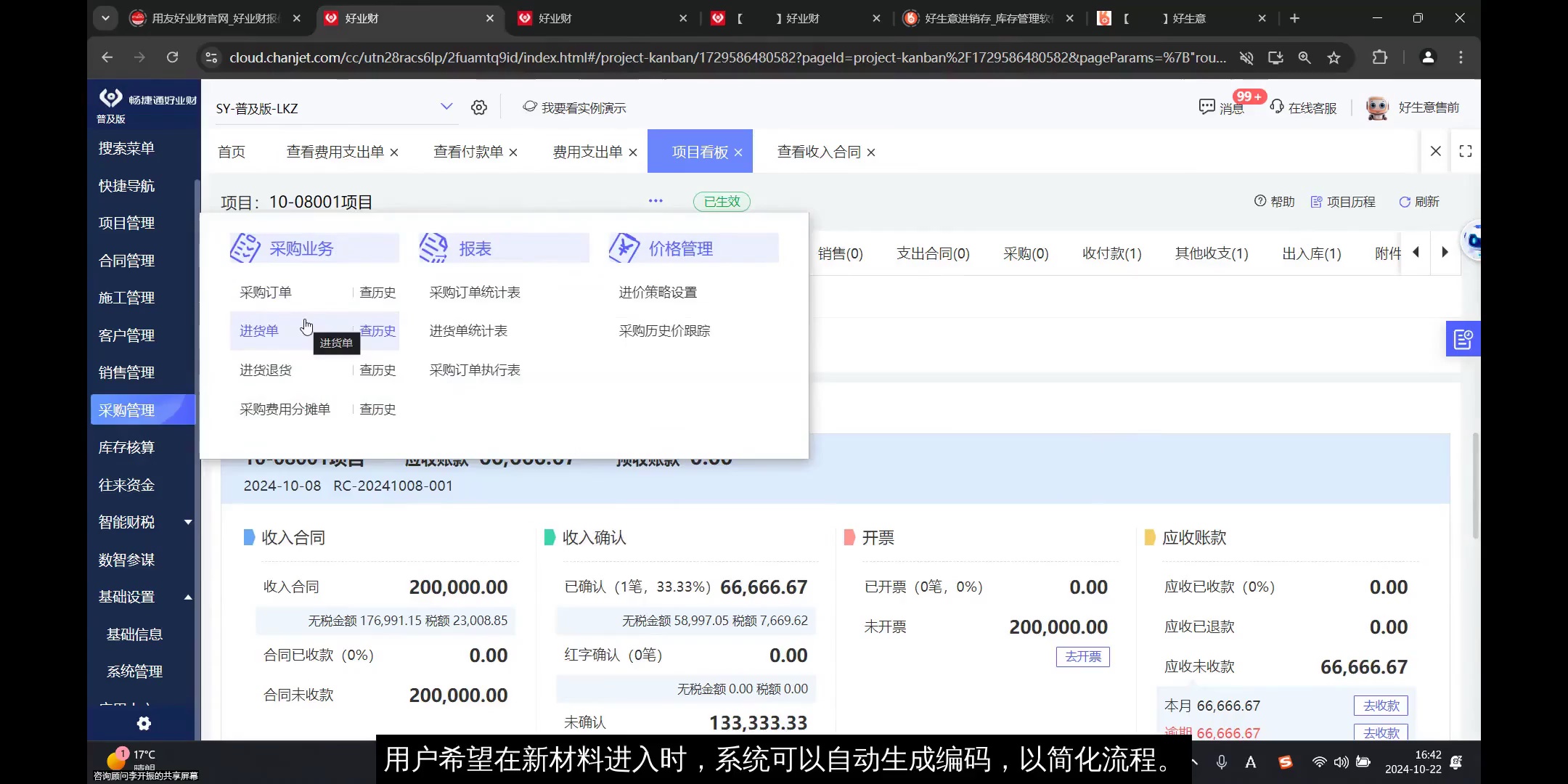1568x784 pixels.
Task: Open the 消息 notifications bell
Action: click(1206, 107)
